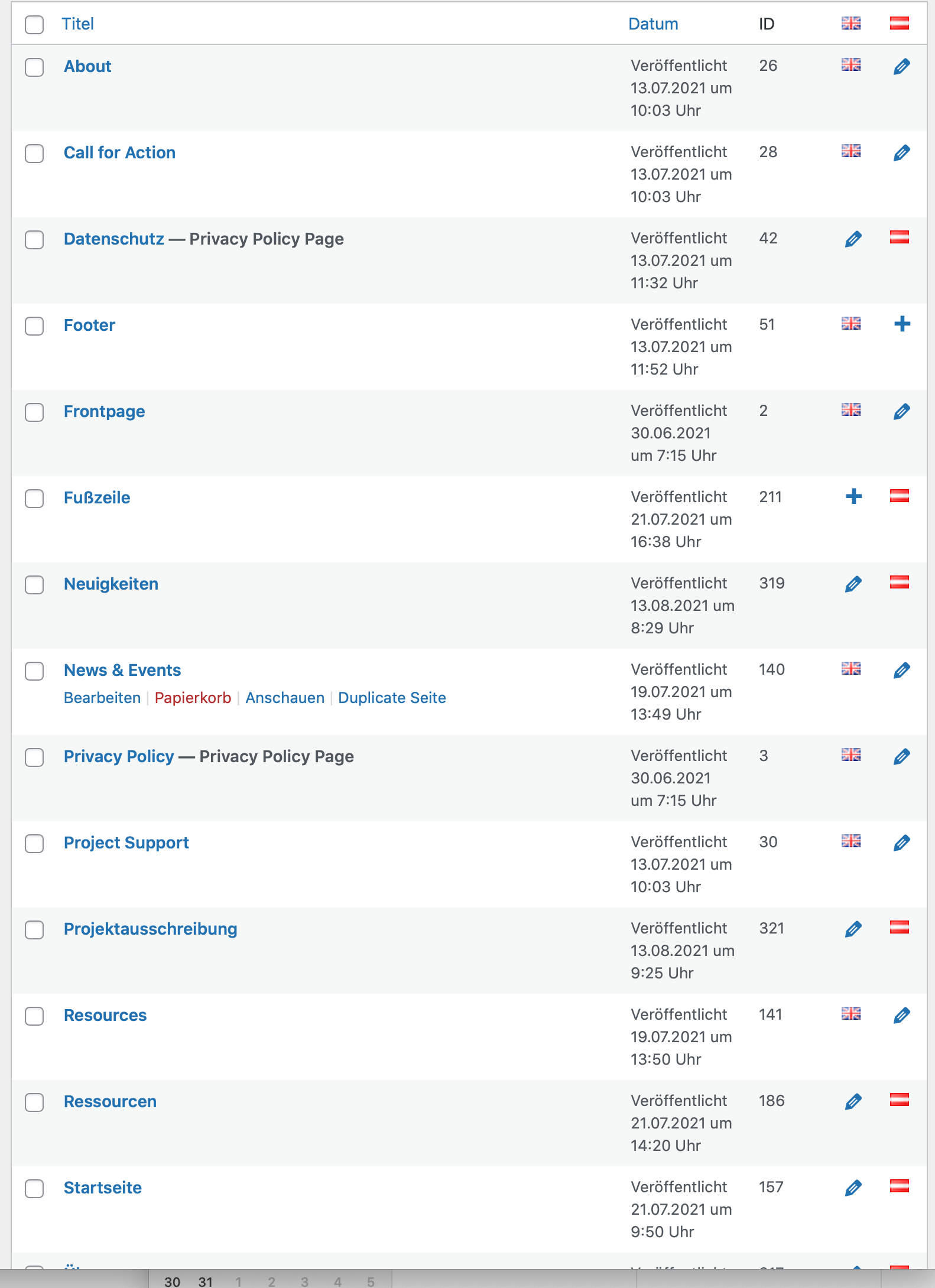Move News & Events to Papierkorb
This screenshot has width=935, height=1288.
[193, 698]
